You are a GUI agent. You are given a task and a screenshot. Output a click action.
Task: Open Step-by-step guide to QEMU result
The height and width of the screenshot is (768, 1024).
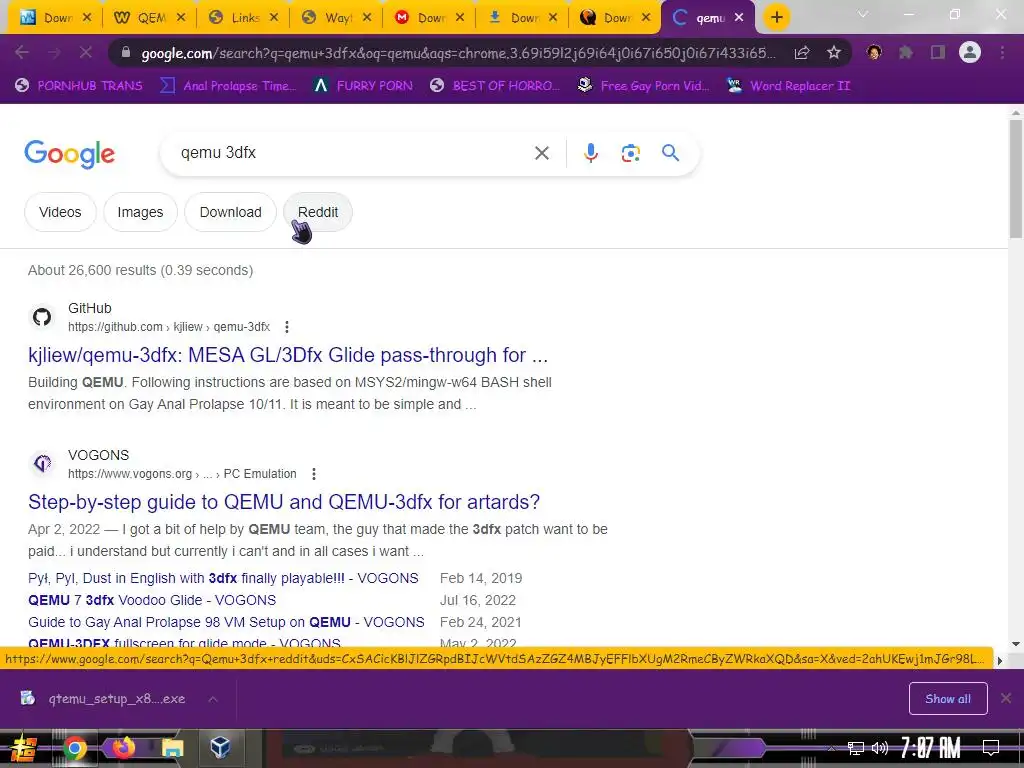[x=284, y=502]
